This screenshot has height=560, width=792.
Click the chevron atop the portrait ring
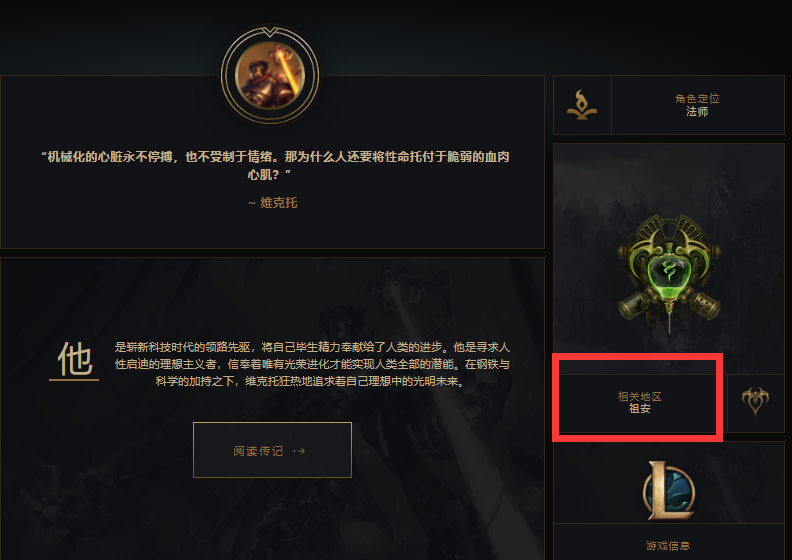point(270,32)
